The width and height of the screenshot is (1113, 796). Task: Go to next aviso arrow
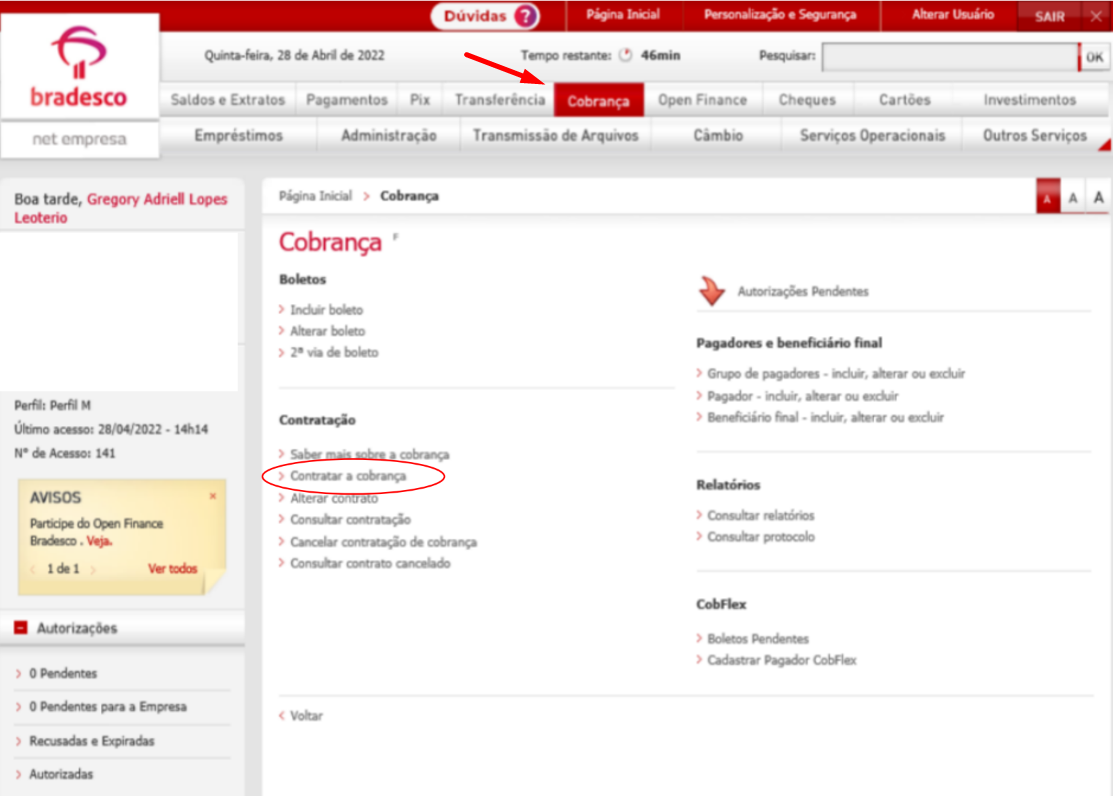coord(93,569)
